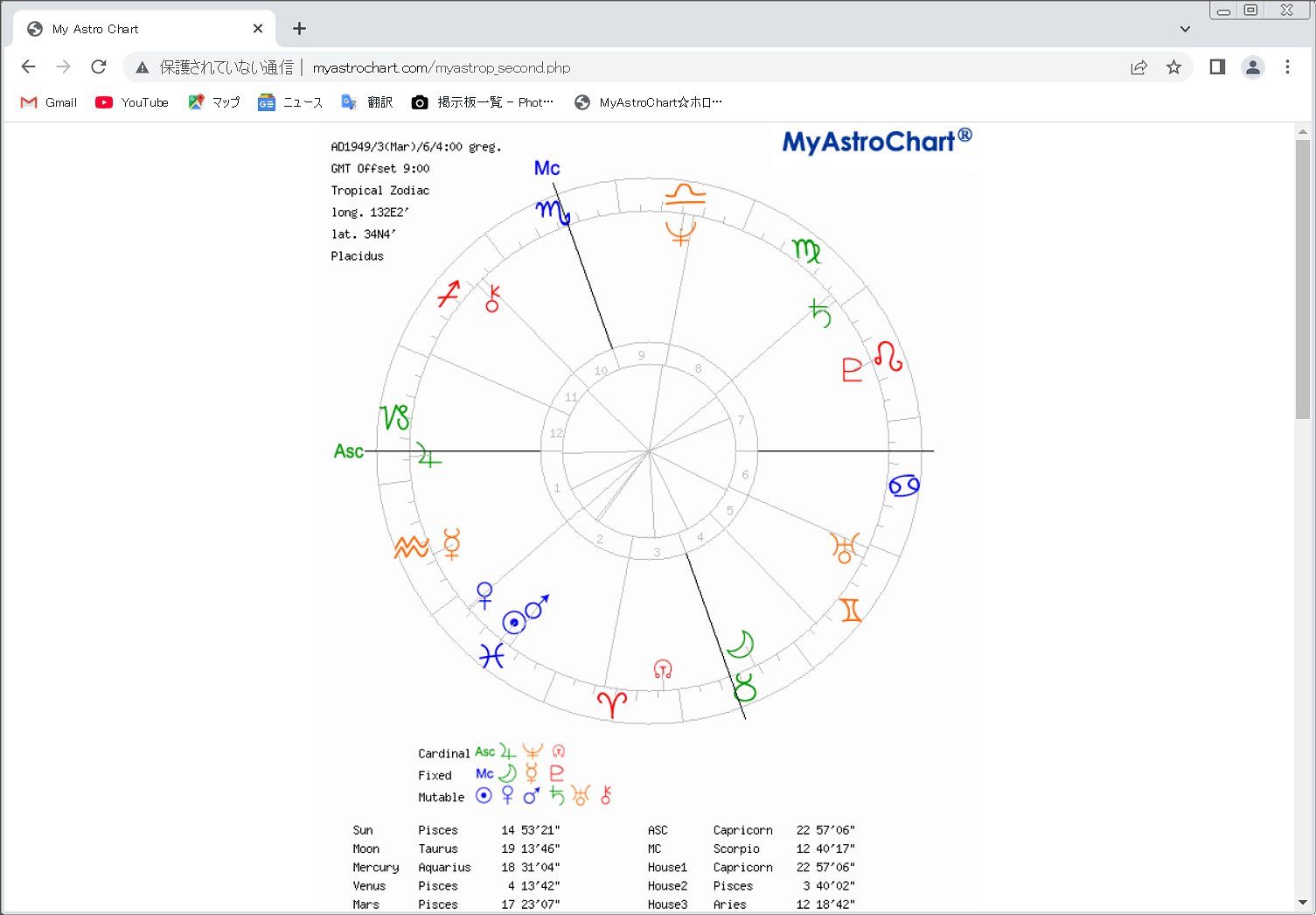
Task: Click the address bar URL field
Action: click(441, 67)
